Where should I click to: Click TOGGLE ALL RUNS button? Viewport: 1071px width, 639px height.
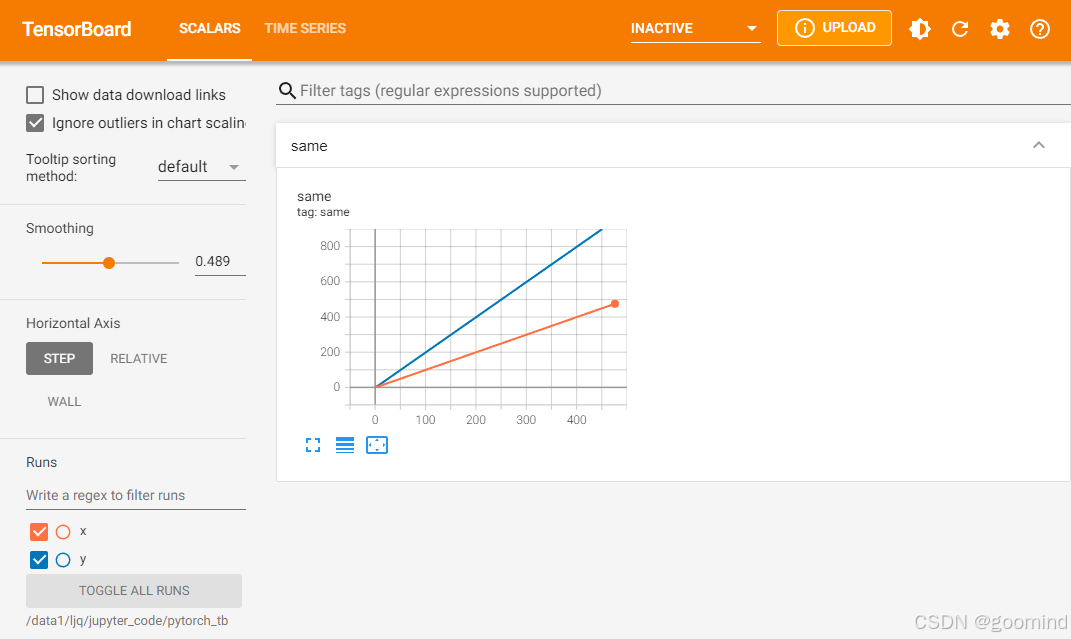click(x=134, y=591)
